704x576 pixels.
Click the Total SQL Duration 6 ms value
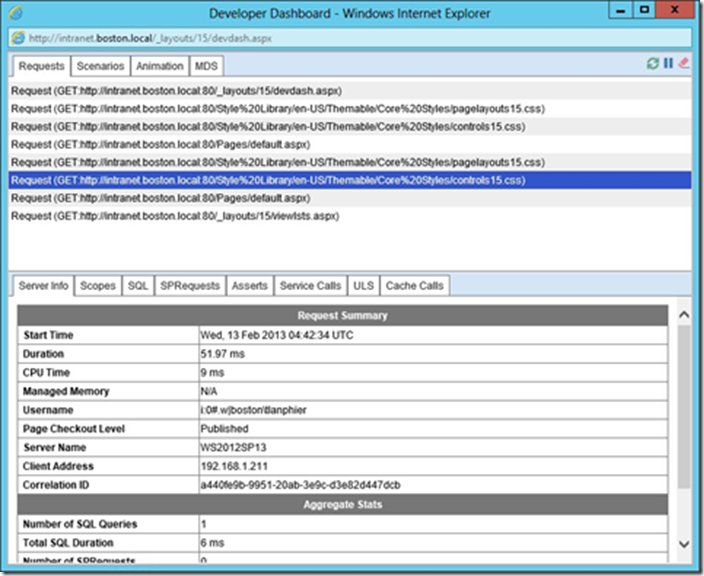click(x=212, y=543)
